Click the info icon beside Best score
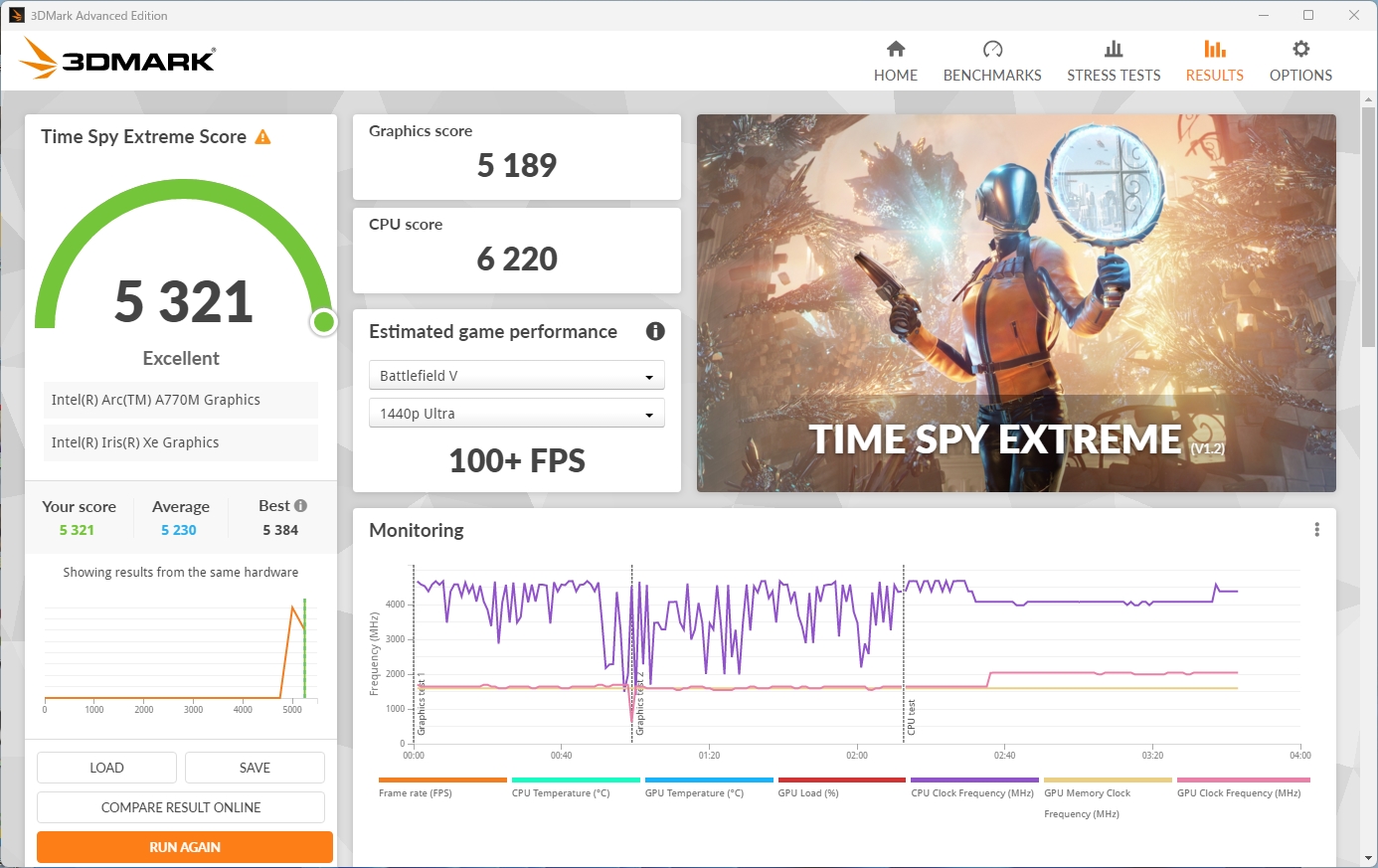The width and height of the screenshot is (1378, 868). coord(300,506)
